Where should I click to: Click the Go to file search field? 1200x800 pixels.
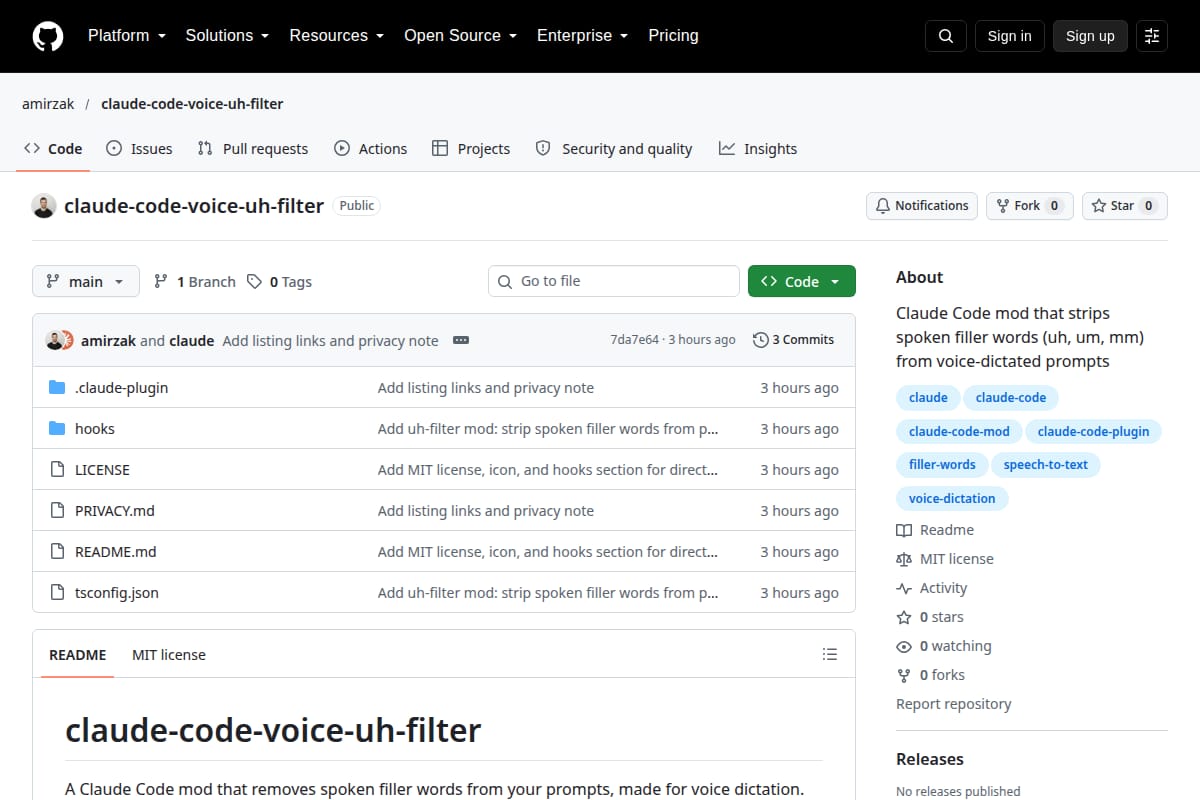pos(614,282)
